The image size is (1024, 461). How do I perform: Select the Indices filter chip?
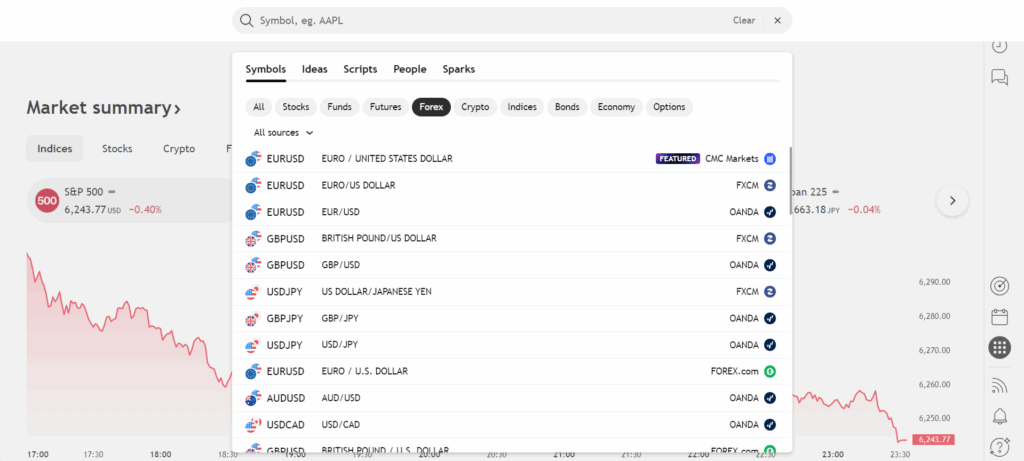point(522,107)
